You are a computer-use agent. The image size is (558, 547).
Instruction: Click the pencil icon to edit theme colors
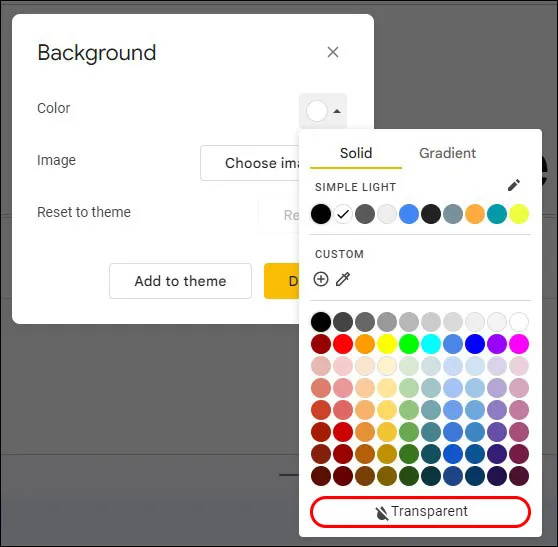tap(514, 185)
